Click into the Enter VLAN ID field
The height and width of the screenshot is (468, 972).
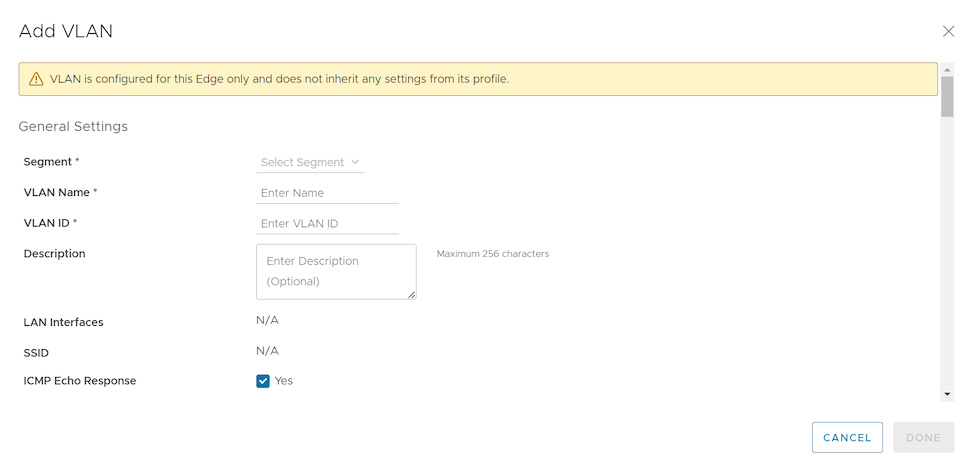[327, 224]
